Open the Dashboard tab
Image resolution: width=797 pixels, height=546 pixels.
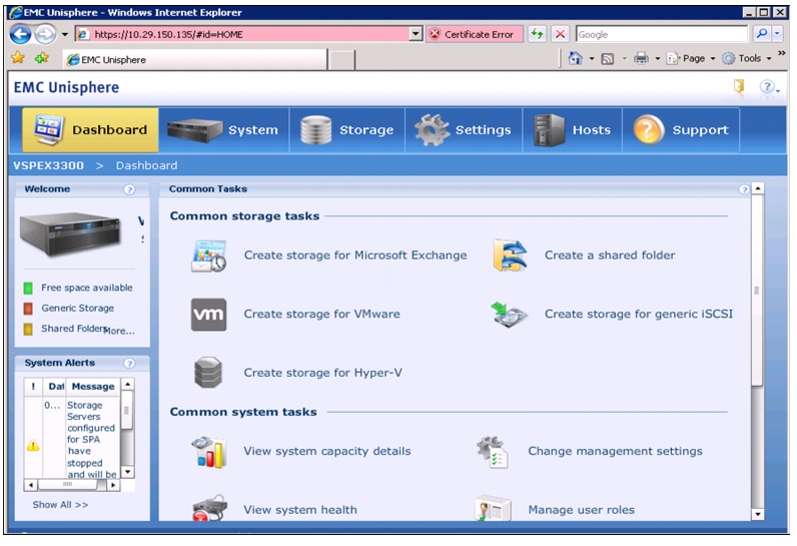[x=90, y=130]
